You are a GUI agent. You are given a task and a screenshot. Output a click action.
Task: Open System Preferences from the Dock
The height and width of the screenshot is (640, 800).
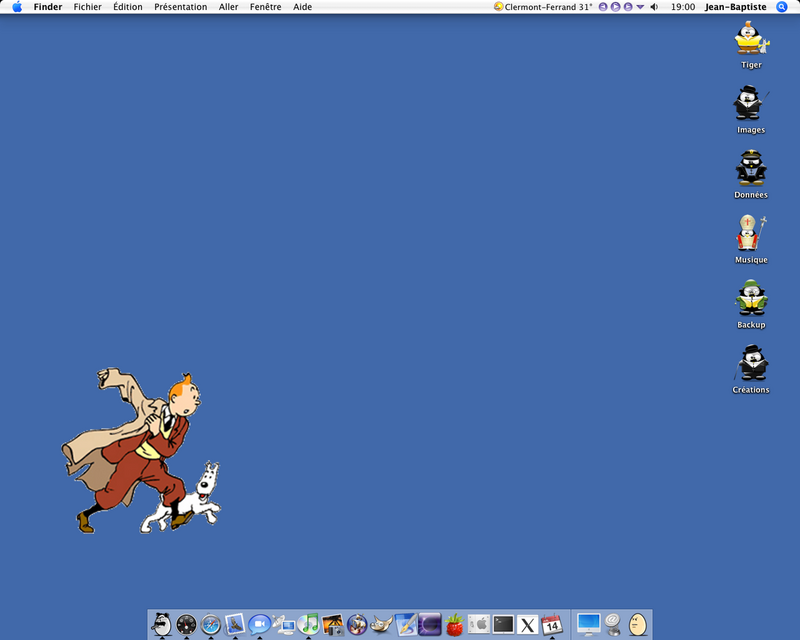coord(479,624)
